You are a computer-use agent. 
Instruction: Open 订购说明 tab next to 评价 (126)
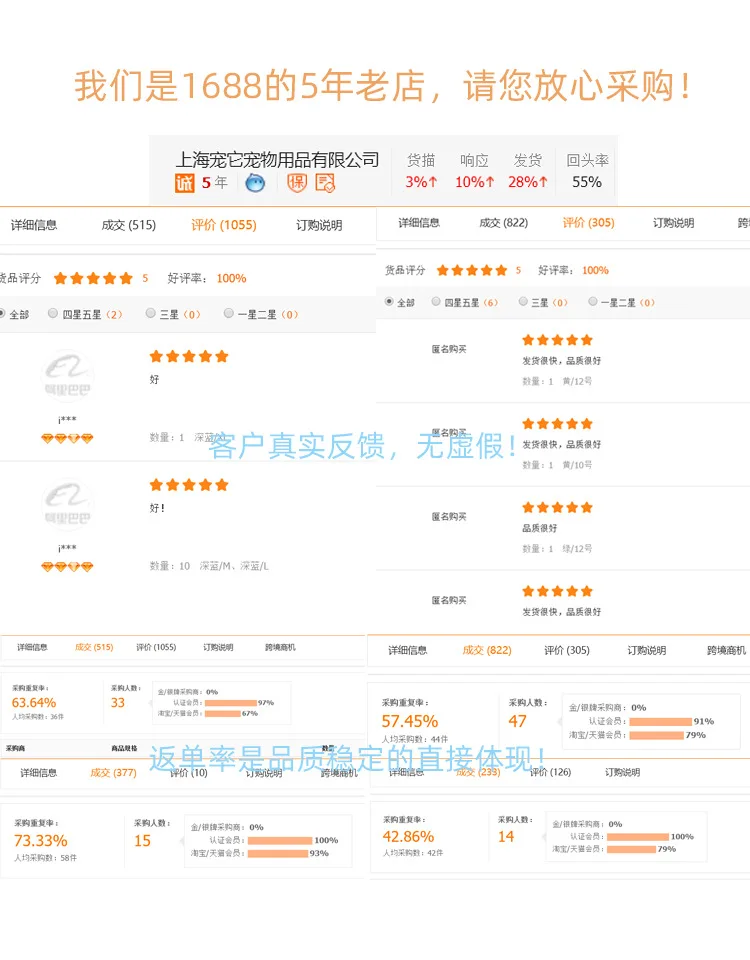623,772
